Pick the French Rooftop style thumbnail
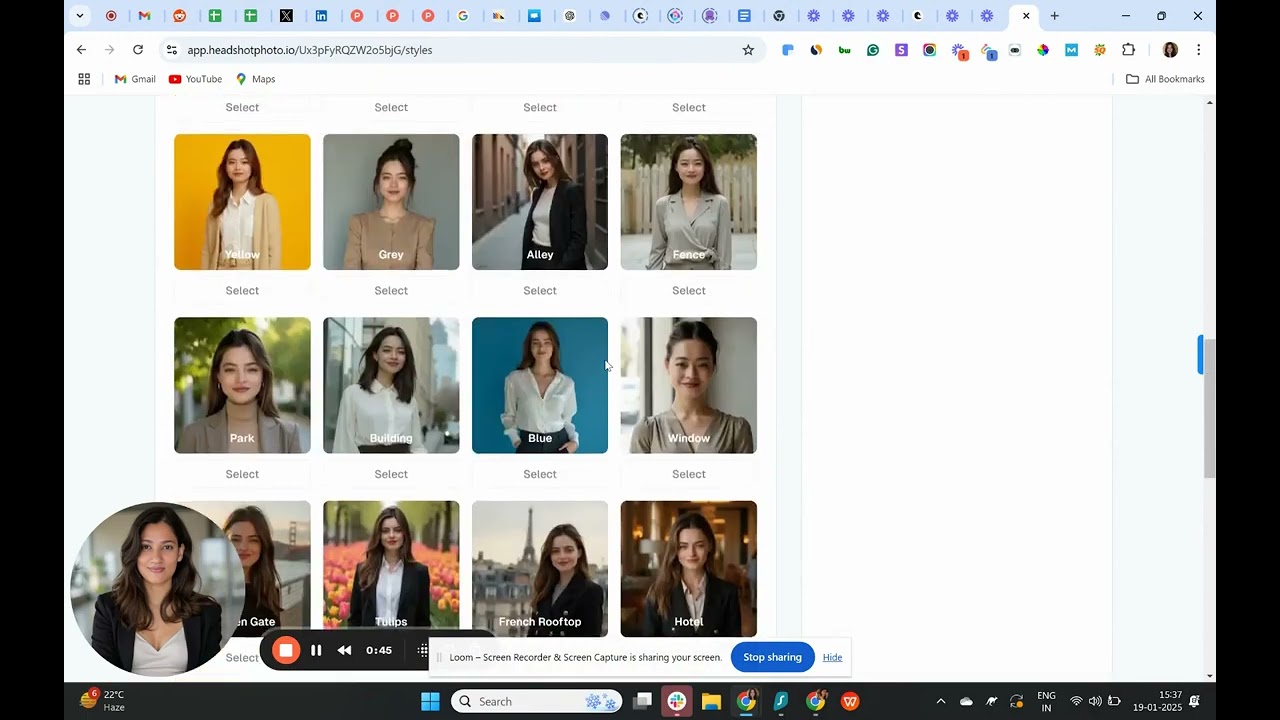The height and width of the screenshot is (720, 1280). click(540, 569)
